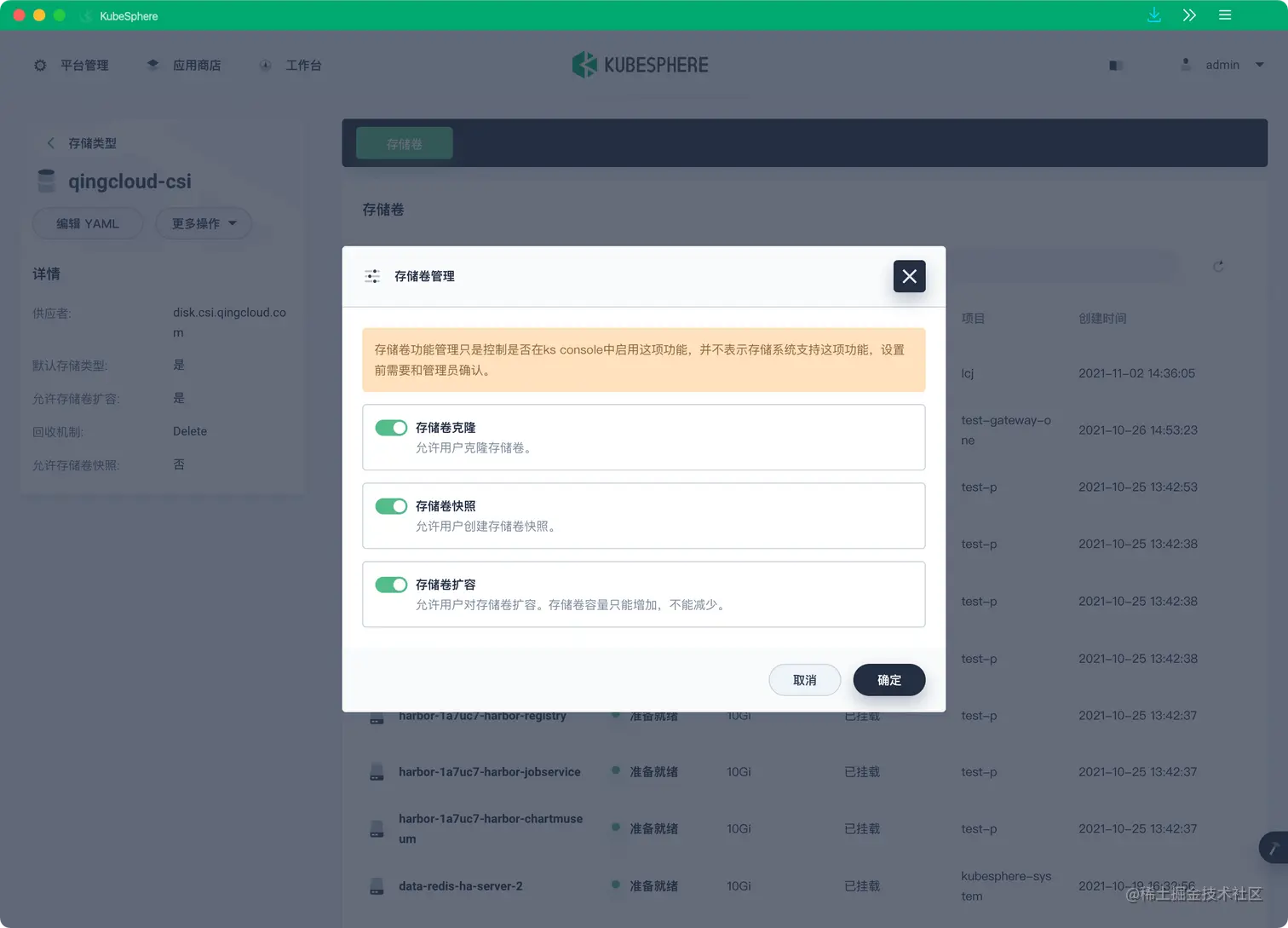Click the 已挂载 status of harbor-1a7uc7-harbor-jobservice

862,772
